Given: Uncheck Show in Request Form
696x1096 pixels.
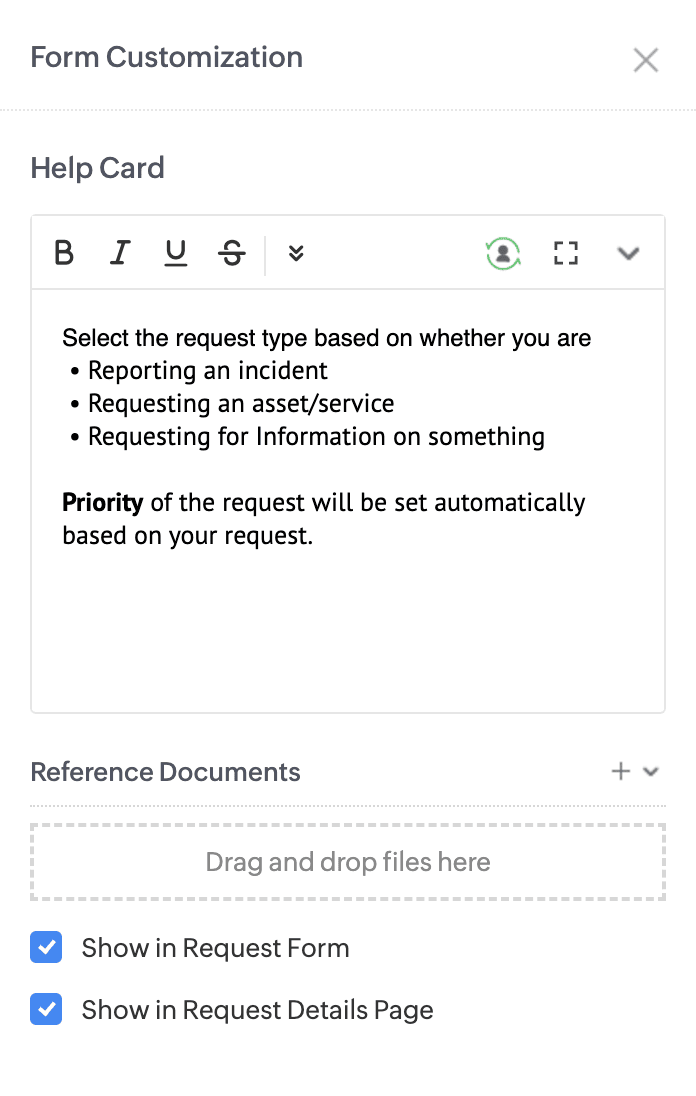Looking at the screenshot, I should click(x=46, y=947).
